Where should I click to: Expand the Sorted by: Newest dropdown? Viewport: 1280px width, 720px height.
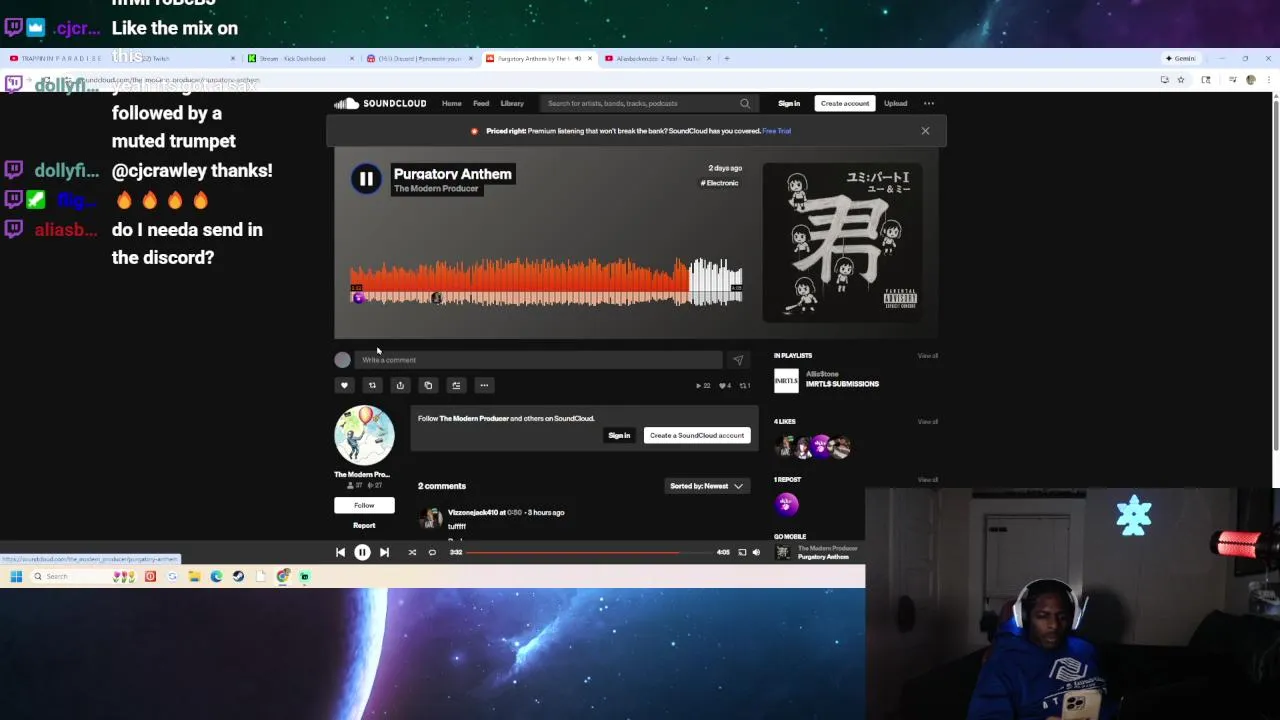pos(706,486)
